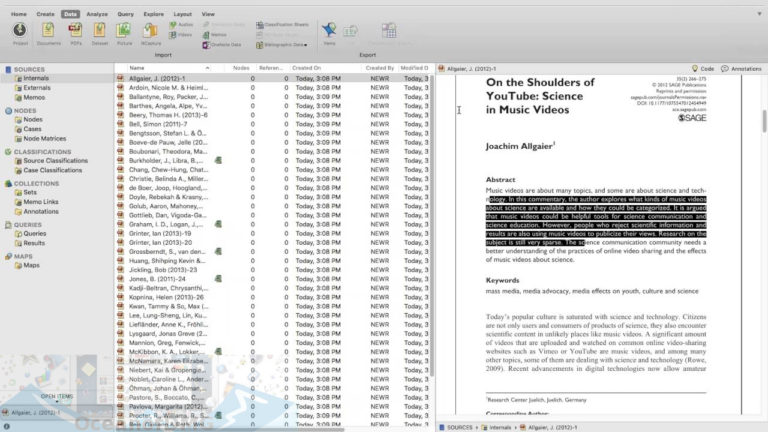Import Audios from the ribbon

point(181,24)
